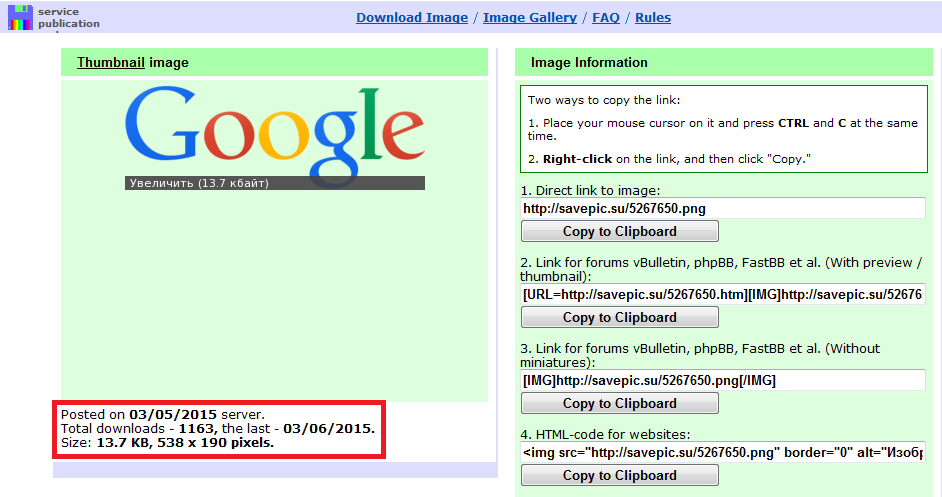Copy the IMG-only forum code to clipboard
Viewport: 942px width, 497px height.
(619, 403)
